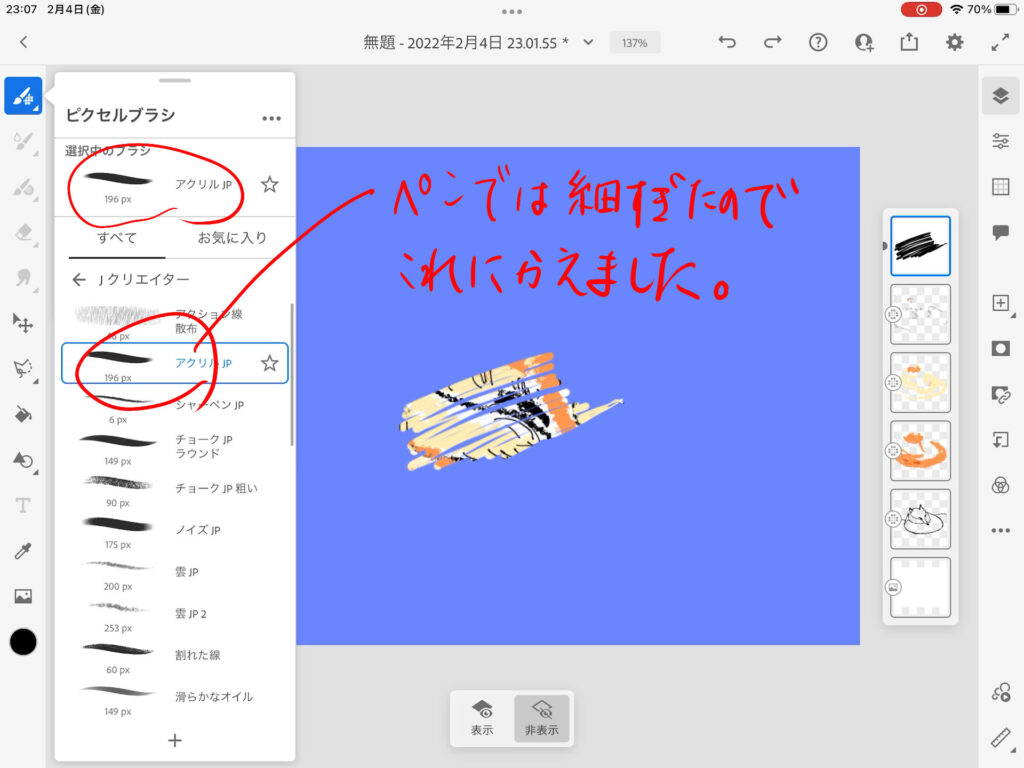Switch to the お気に入り tab
This screenshot has height=768, width=1024.
[234, 238]
